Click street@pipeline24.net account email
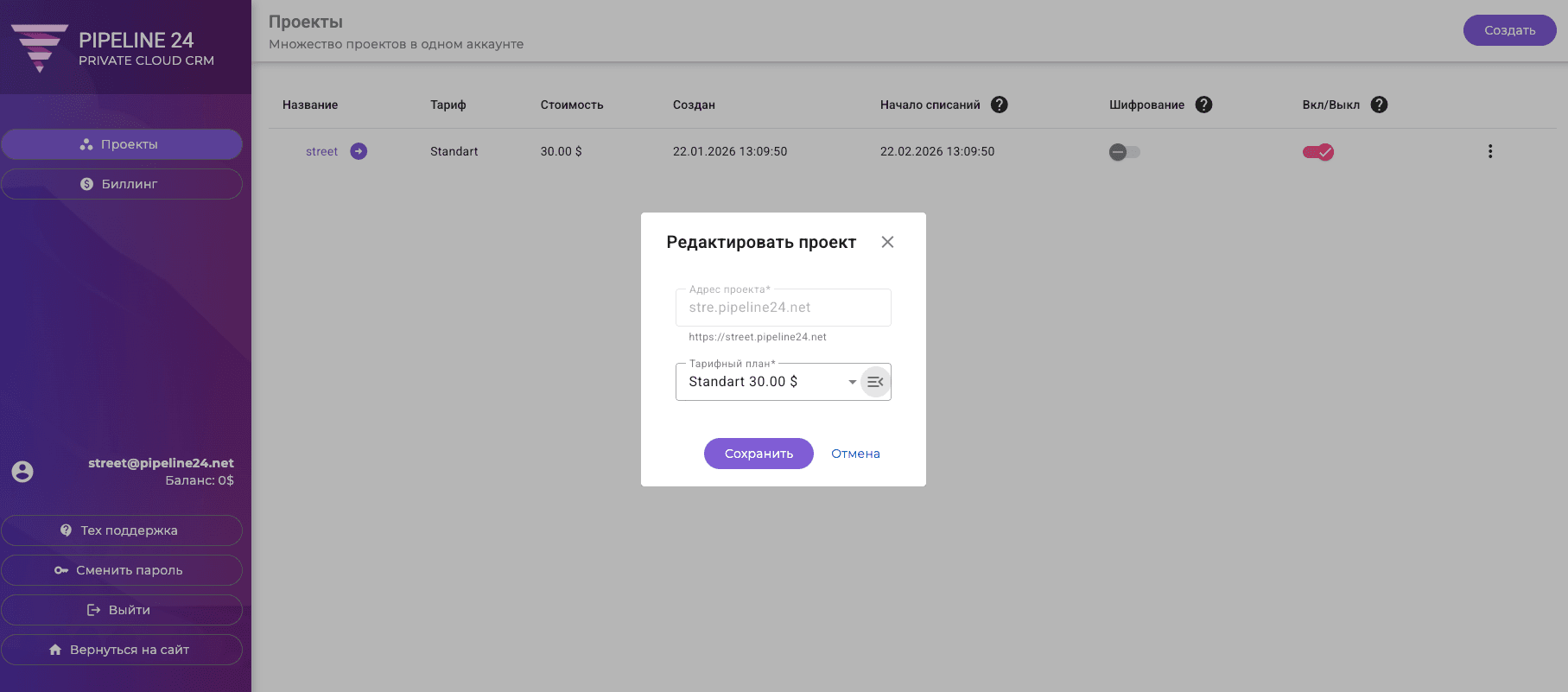Image resolution: width=1568 pixels, height=692 pixels. click(x=161, y=463)
